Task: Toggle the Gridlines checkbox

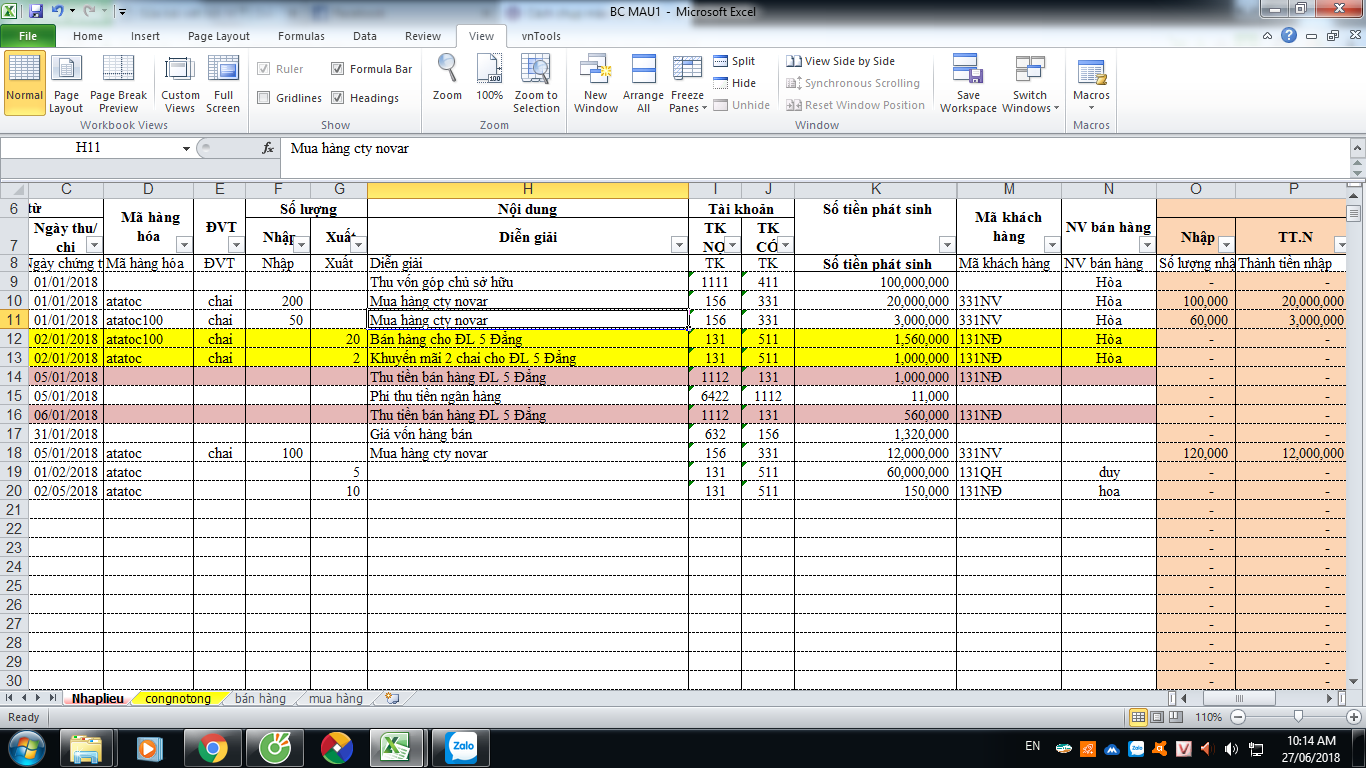Action: (x=264, y=98)
